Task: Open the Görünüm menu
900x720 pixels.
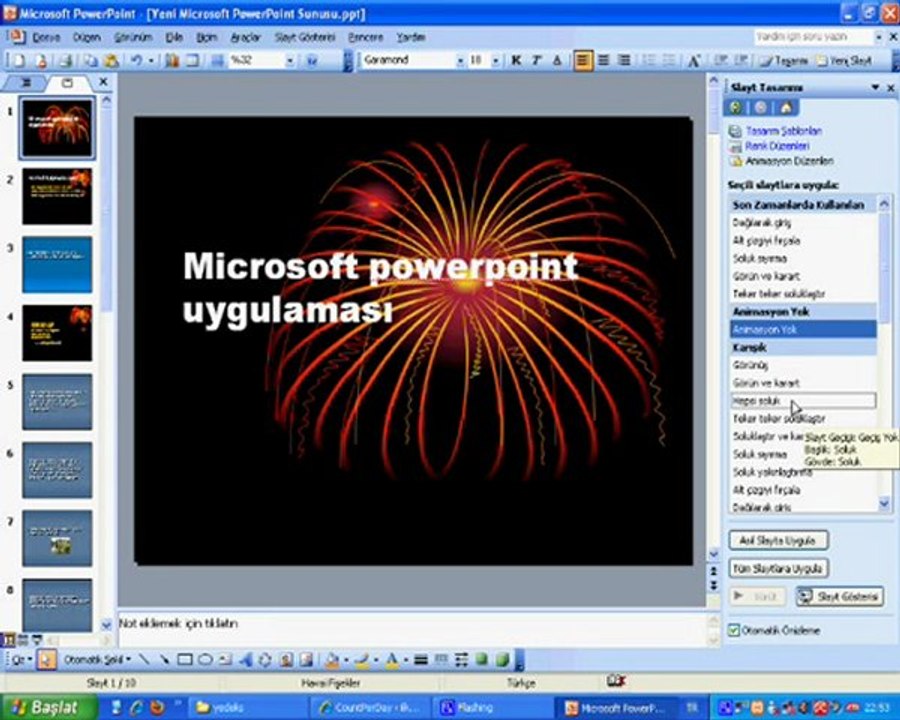Action: (x=133, y=37)
